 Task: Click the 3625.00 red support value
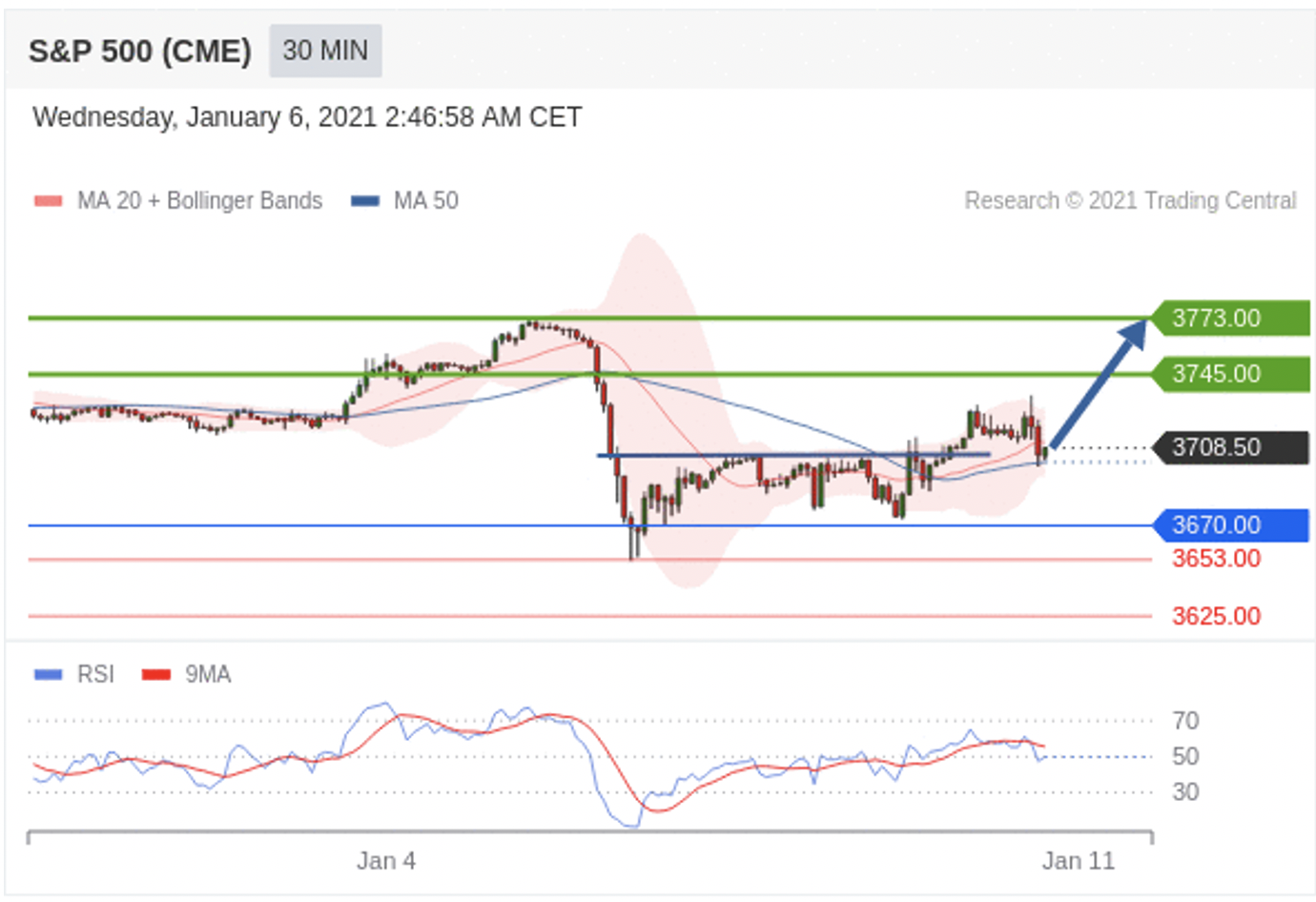coord(1216,616)
